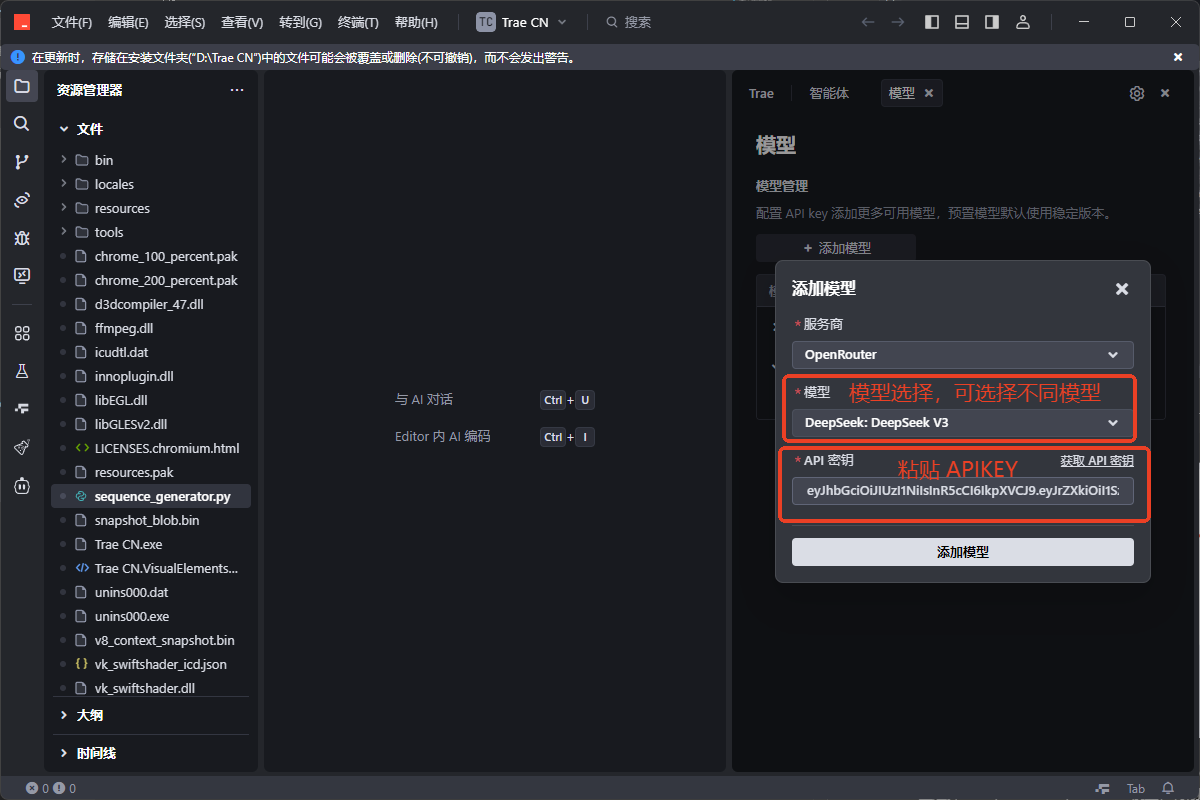Viewport: 1200px width, 800px height.
Task: Select LICENSES.chromium.html in the file tree
Action: tap(151, 448)
